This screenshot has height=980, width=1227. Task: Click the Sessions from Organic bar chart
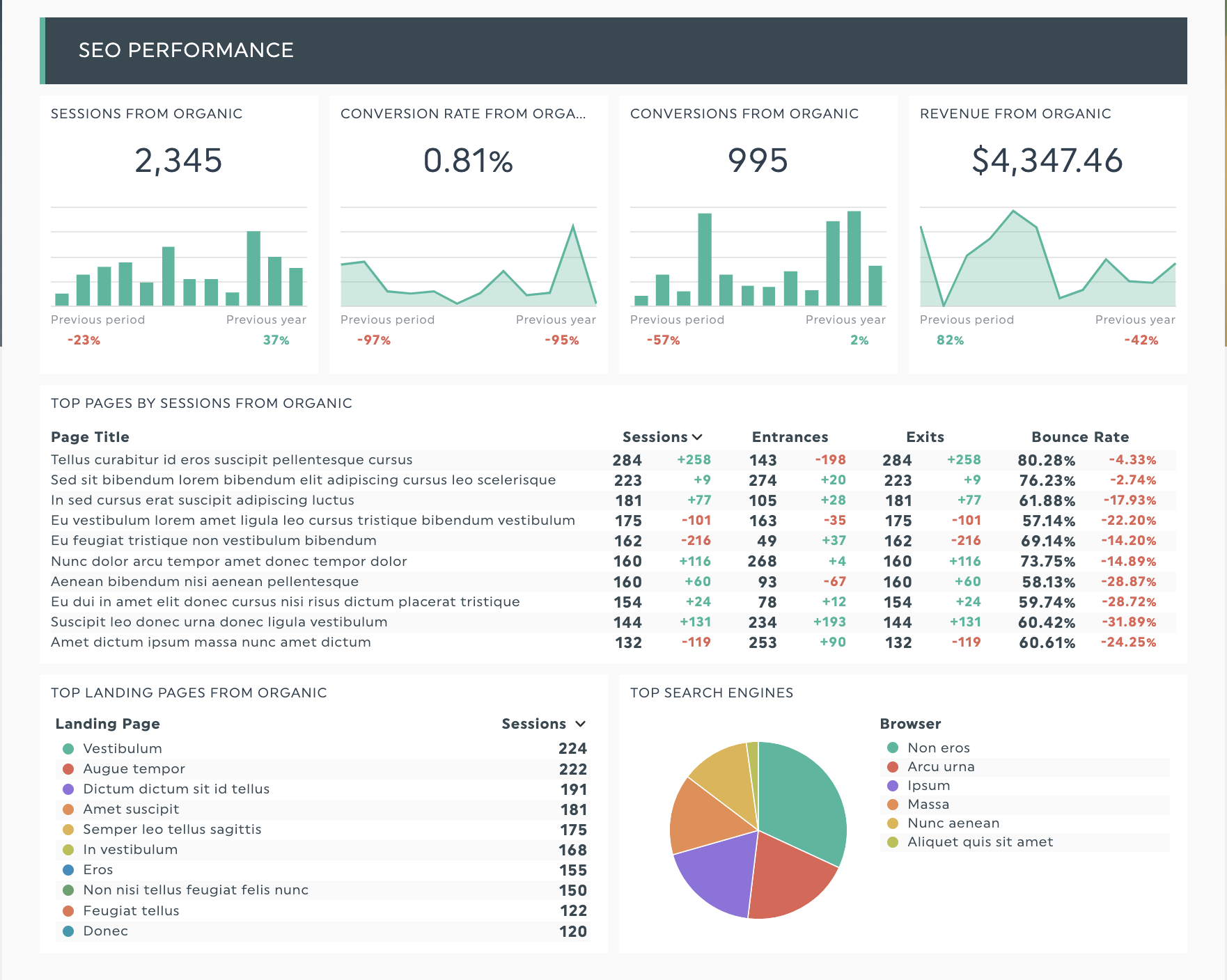coord(179,257)
